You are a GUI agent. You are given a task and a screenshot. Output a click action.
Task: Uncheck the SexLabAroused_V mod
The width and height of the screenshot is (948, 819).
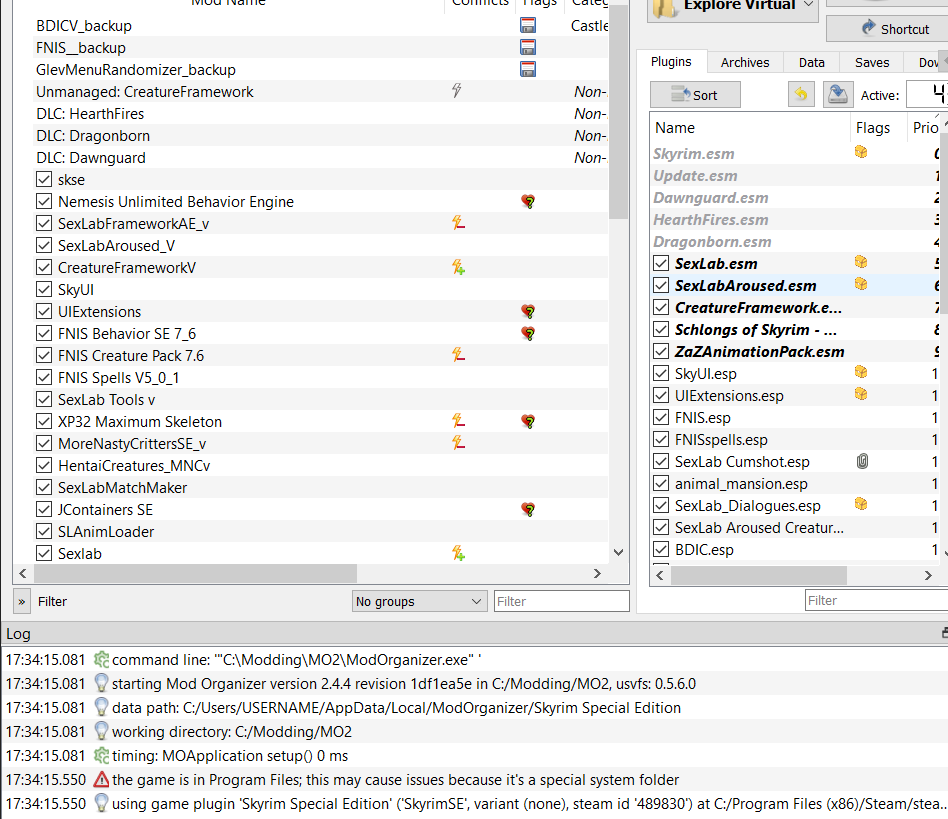tap(44, 245)
